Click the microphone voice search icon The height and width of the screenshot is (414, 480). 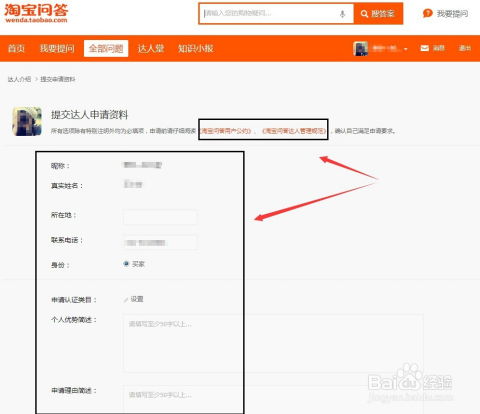pyautogui.click(x=342, y=14)
